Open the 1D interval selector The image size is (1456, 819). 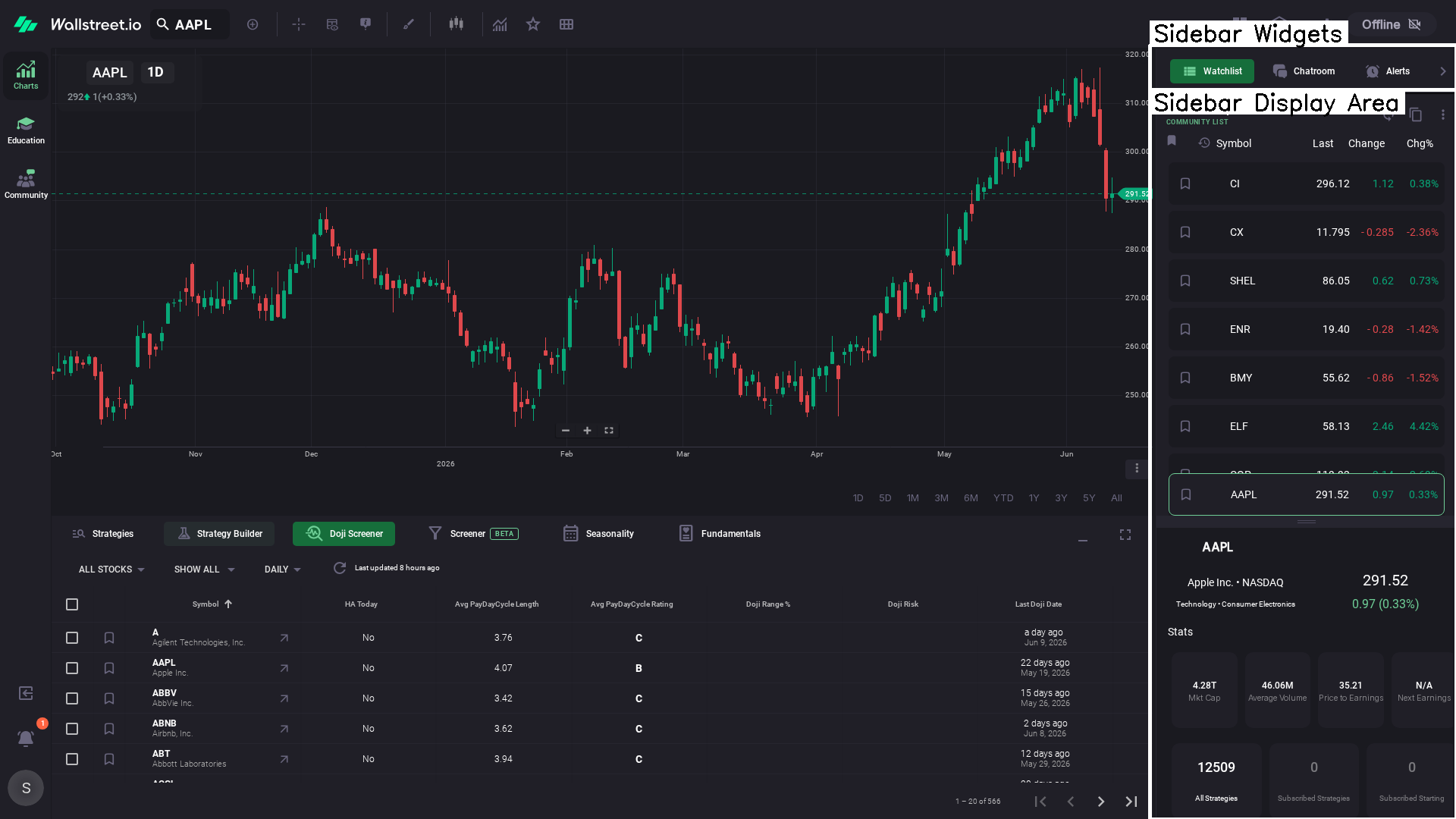point(155,72)
